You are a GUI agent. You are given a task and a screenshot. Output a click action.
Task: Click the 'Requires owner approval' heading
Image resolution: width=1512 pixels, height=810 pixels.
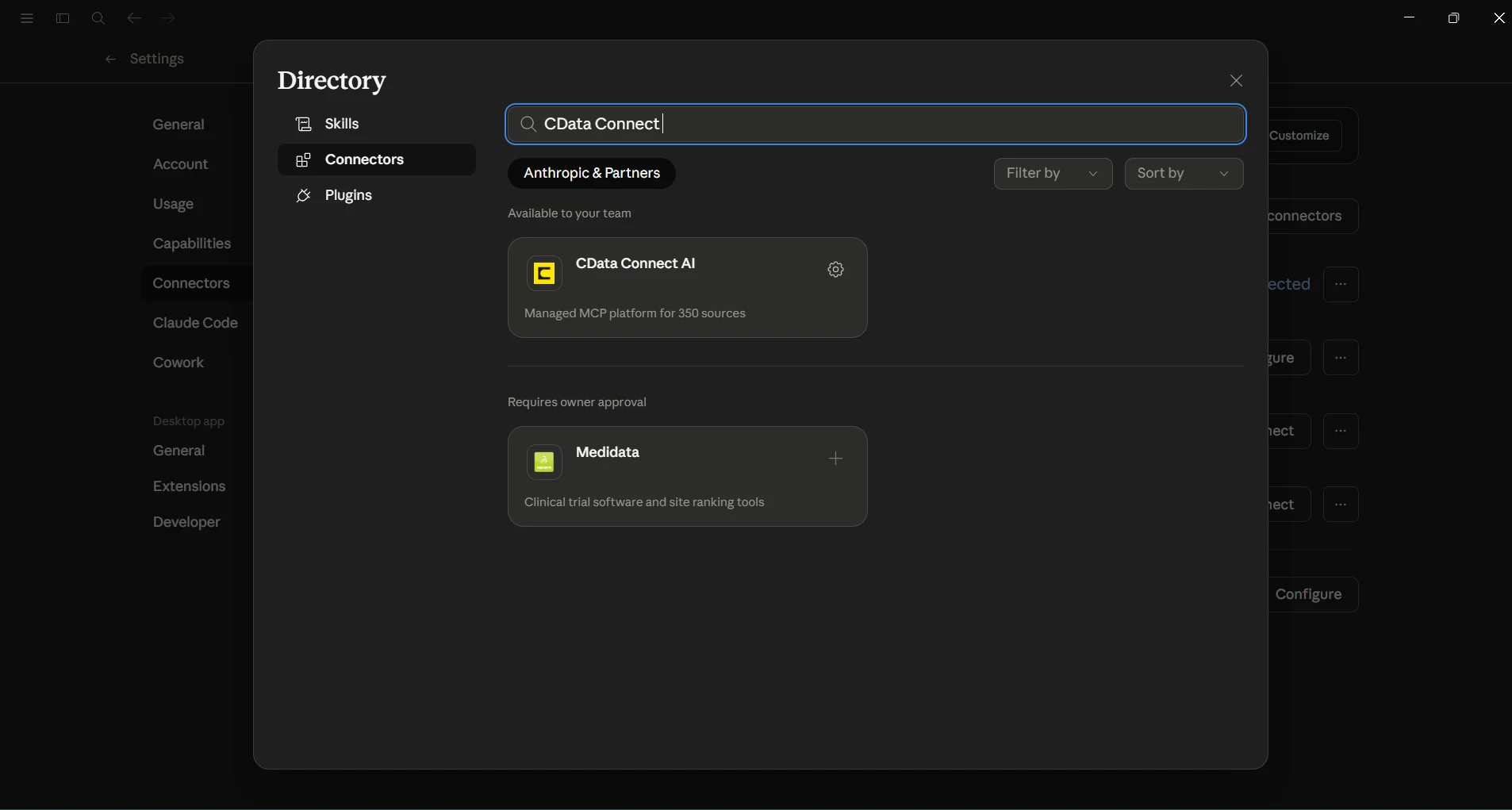(577, 402)
